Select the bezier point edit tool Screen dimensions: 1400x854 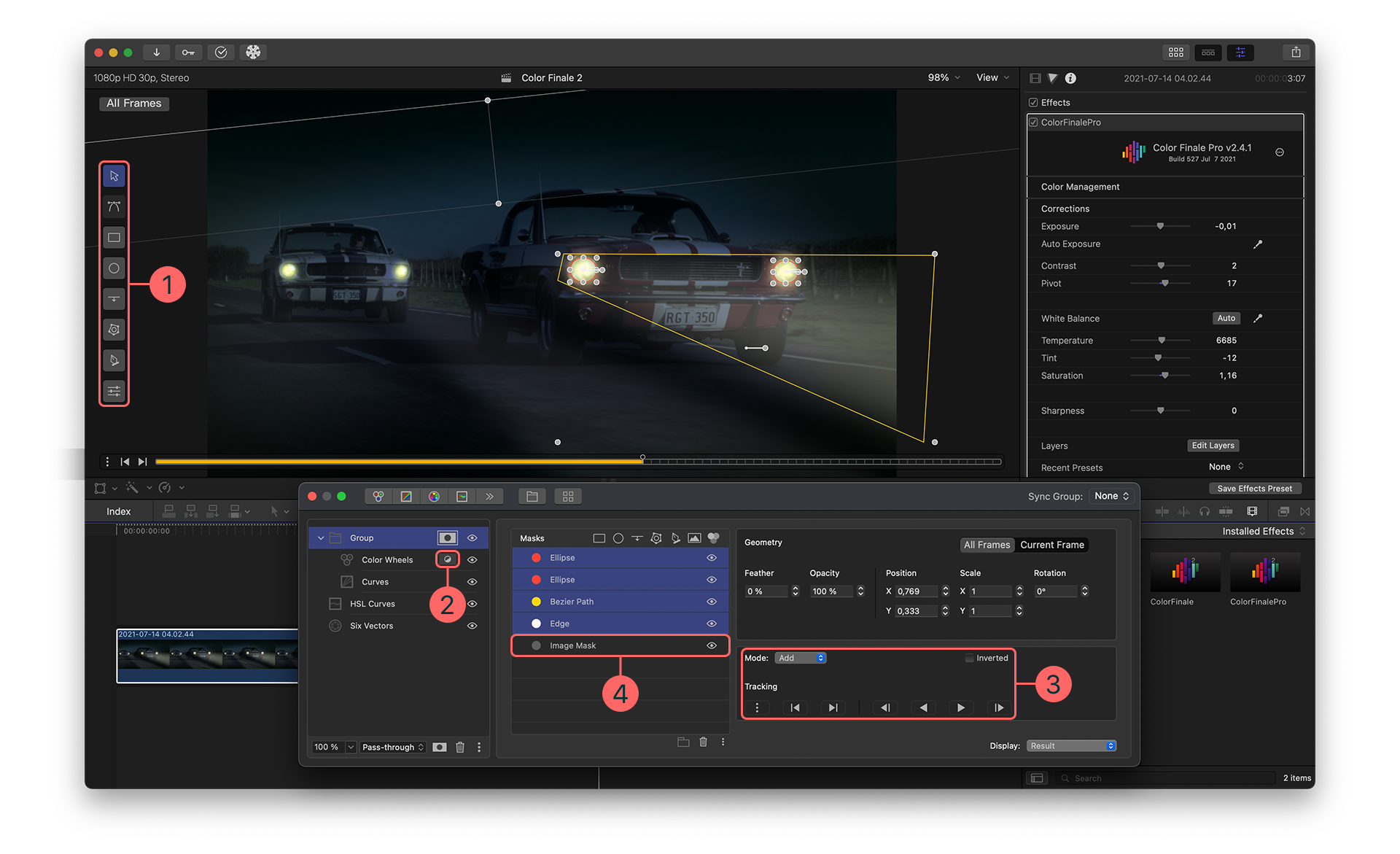(x=114, y=206)
